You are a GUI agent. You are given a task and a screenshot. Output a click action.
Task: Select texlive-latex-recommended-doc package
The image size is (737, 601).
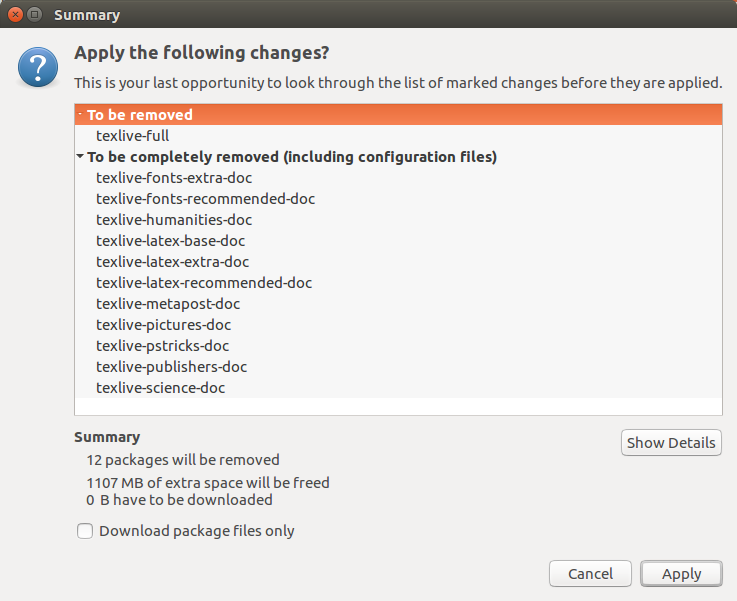point(204,283)
